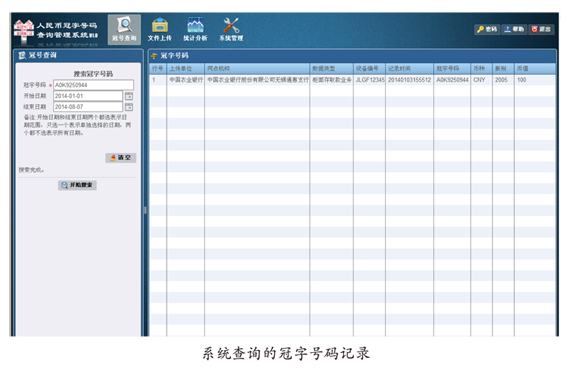
Task: Open the 冠号查询 magnifier toolbar icon
Action: pyautogui.click(x=124, y=29)
